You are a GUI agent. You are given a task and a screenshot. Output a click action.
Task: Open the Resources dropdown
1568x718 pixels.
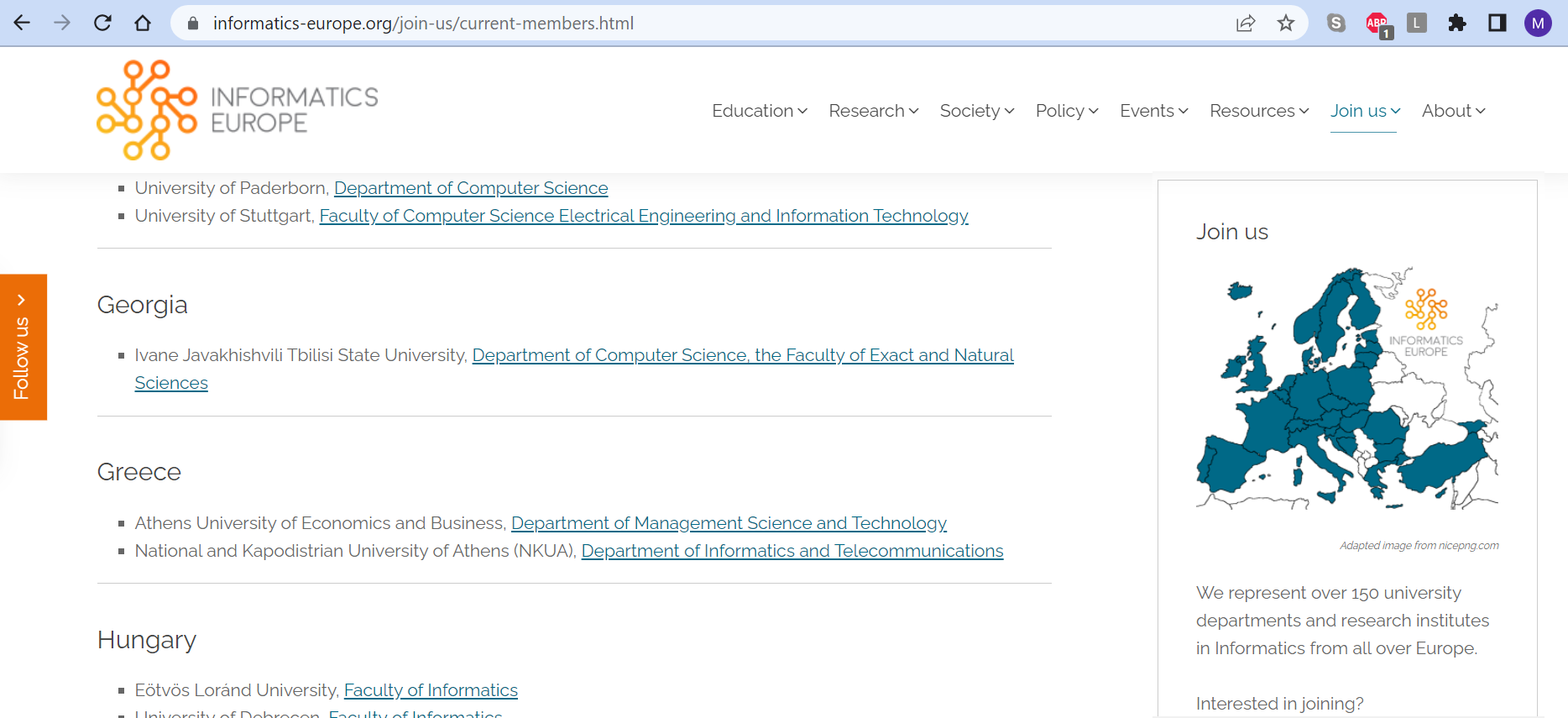tap(1259, 111)
